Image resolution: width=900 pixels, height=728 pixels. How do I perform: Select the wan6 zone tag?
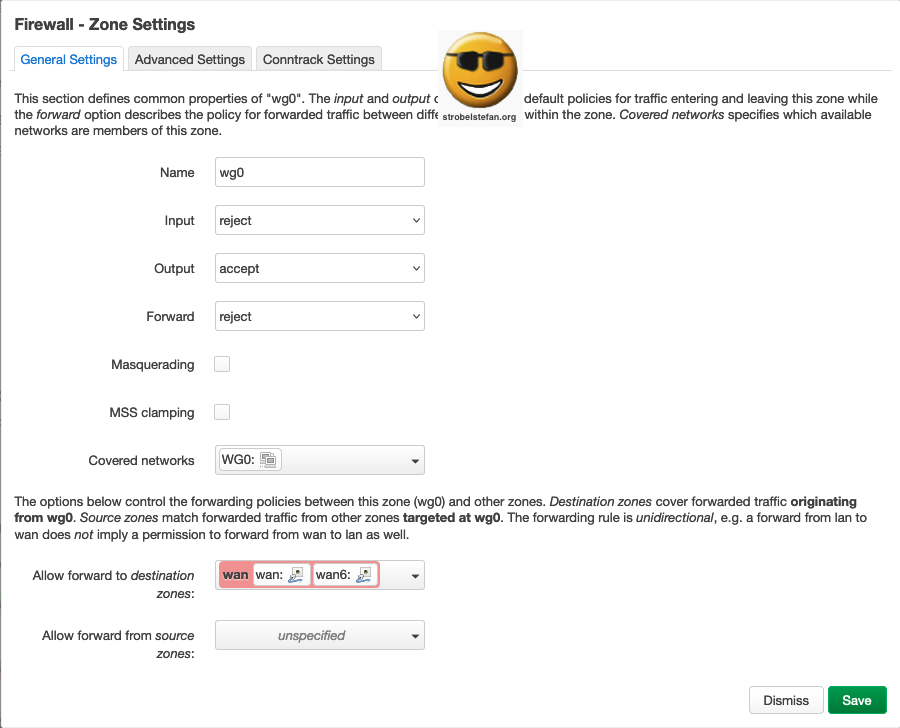click(334, 574)
